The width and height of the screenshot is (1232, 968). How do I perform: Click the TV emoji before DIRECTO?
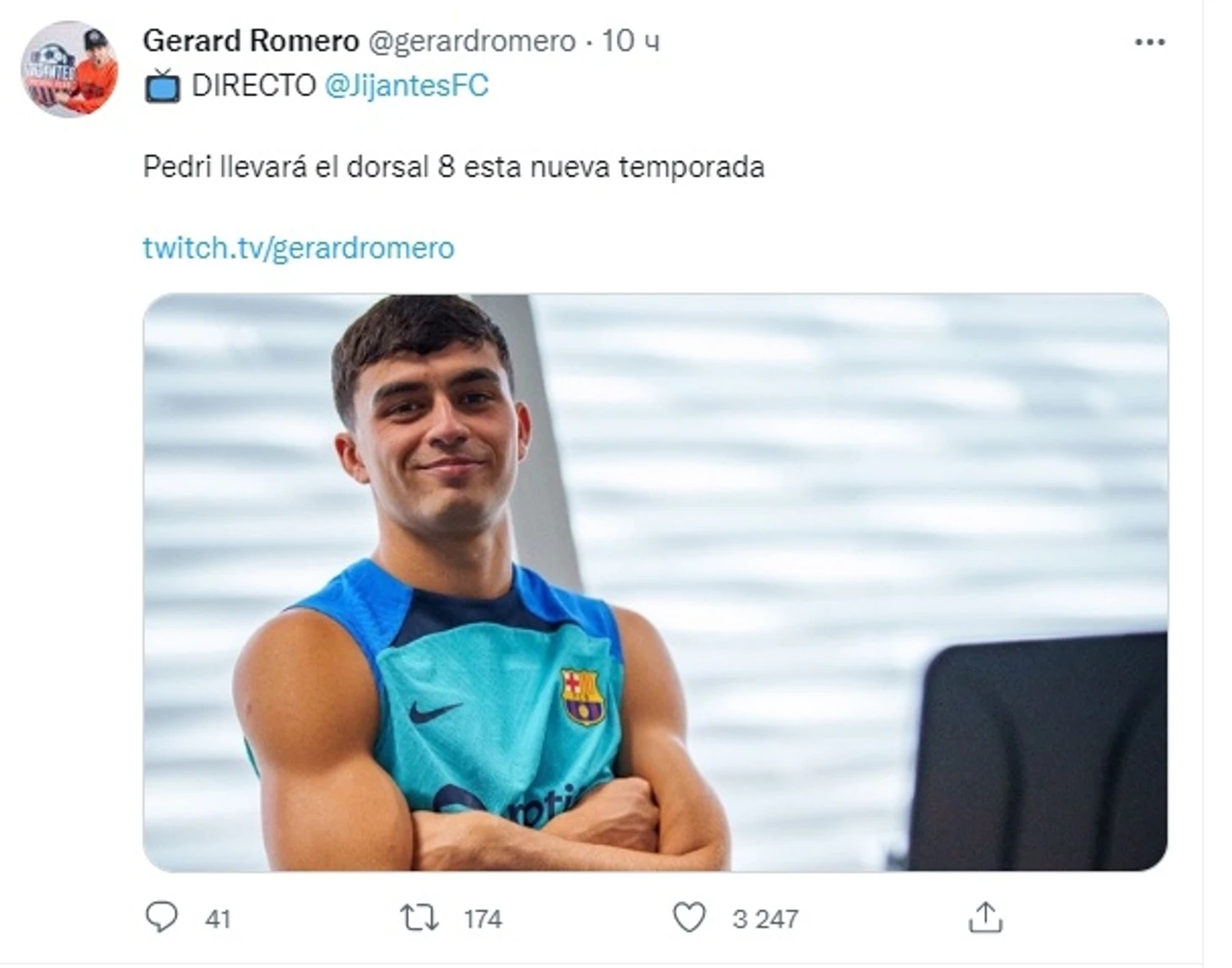pos(162,86)
